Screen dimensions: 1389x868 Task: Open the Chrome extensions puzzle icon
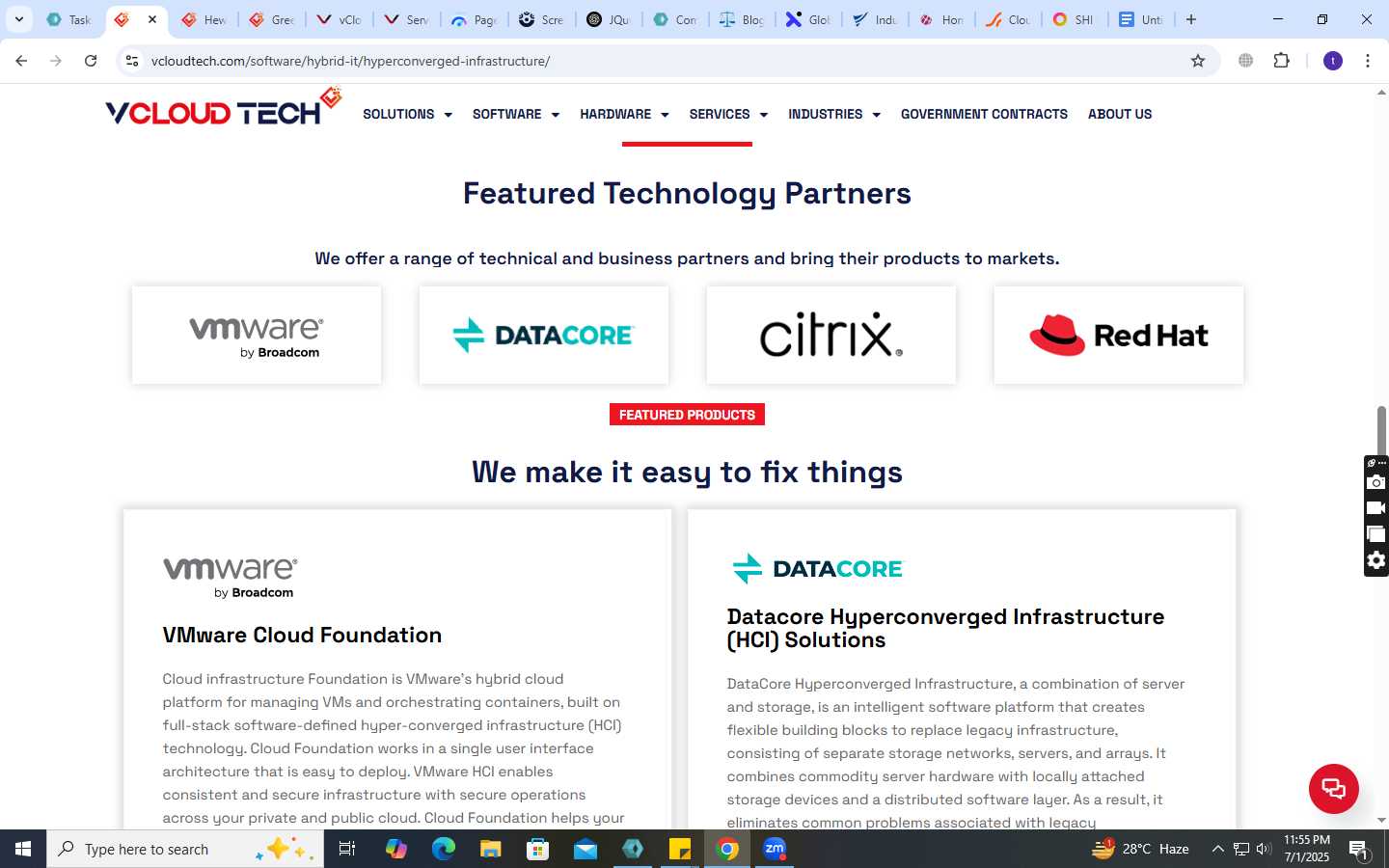(x=1281, y=61)
